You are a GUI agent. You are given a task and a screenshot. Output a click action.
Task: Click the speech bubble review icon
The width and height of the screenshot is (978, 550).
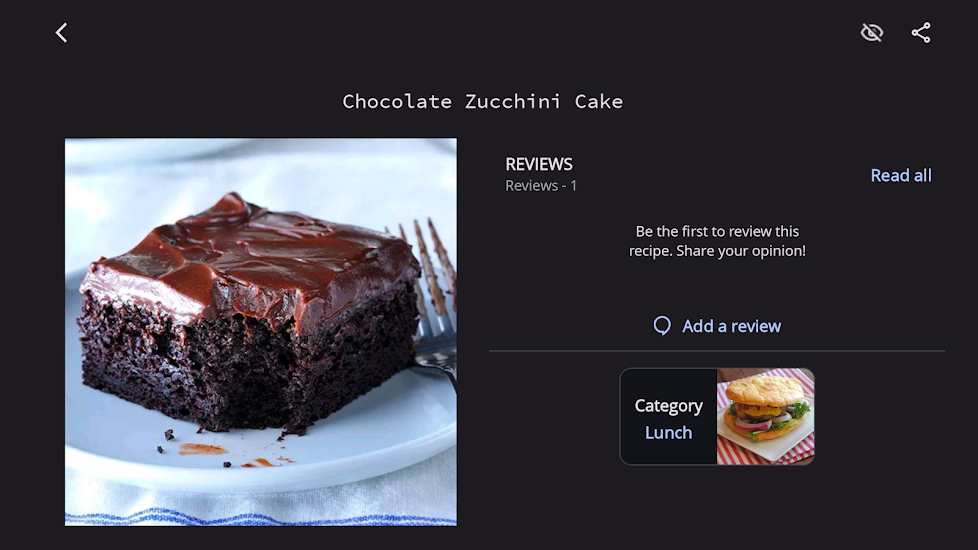point(662,326)
